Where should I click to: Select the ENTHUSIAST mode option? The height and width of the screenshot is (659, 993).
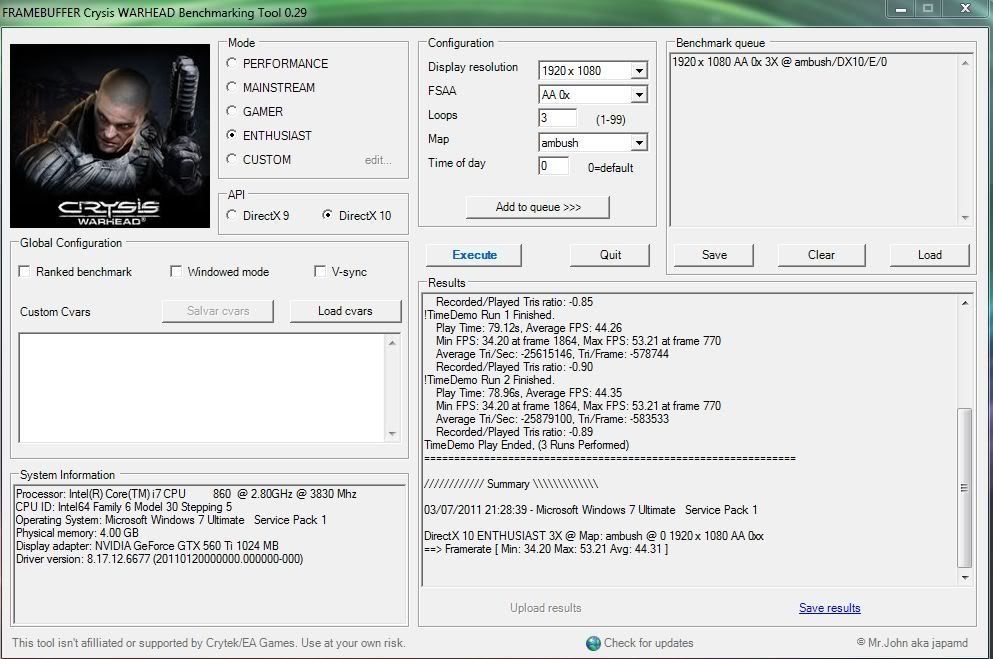point(232,135)
